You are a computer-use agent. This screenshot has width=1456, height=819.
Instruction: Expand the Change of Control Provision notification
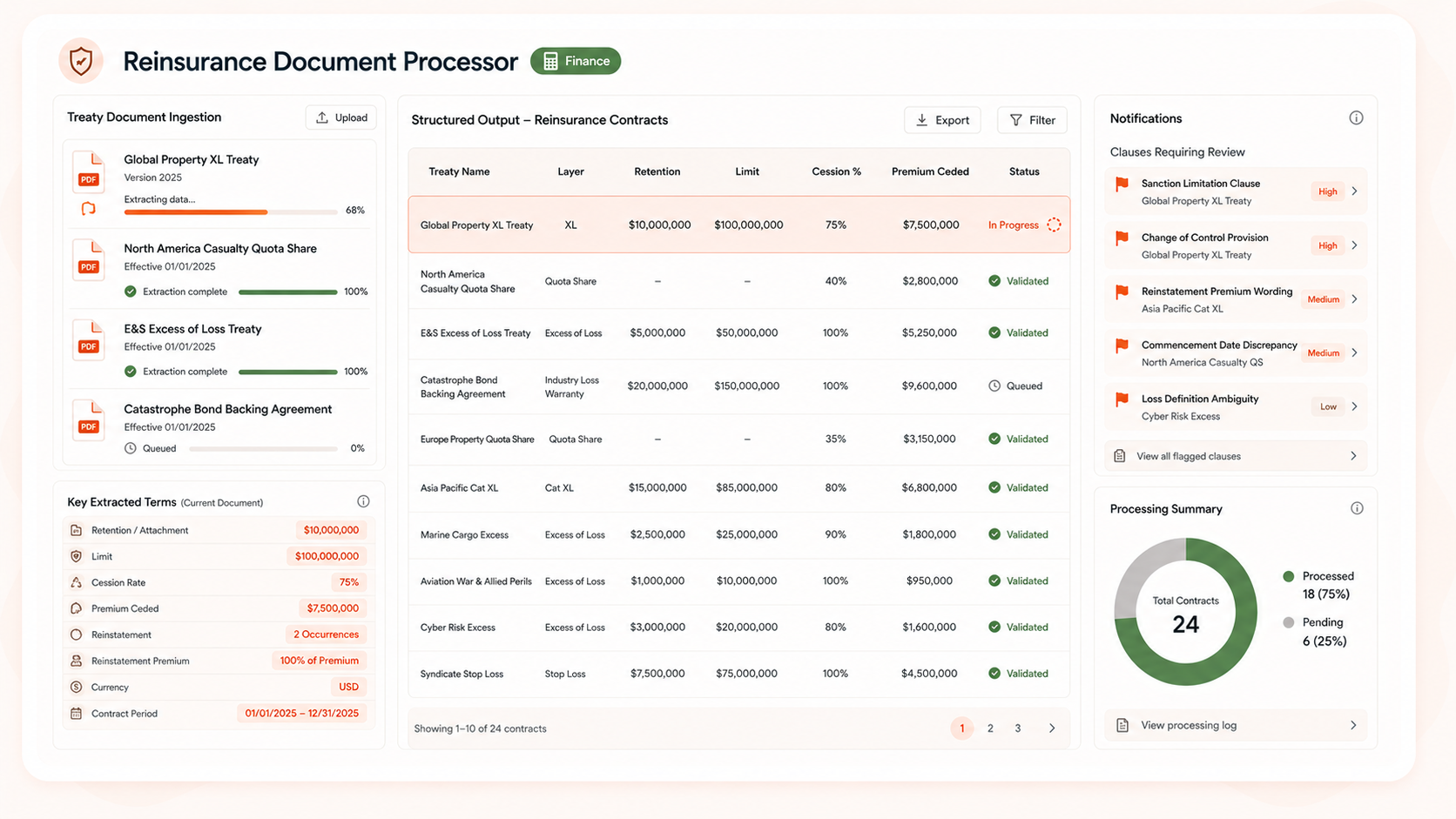point(1354,245)
